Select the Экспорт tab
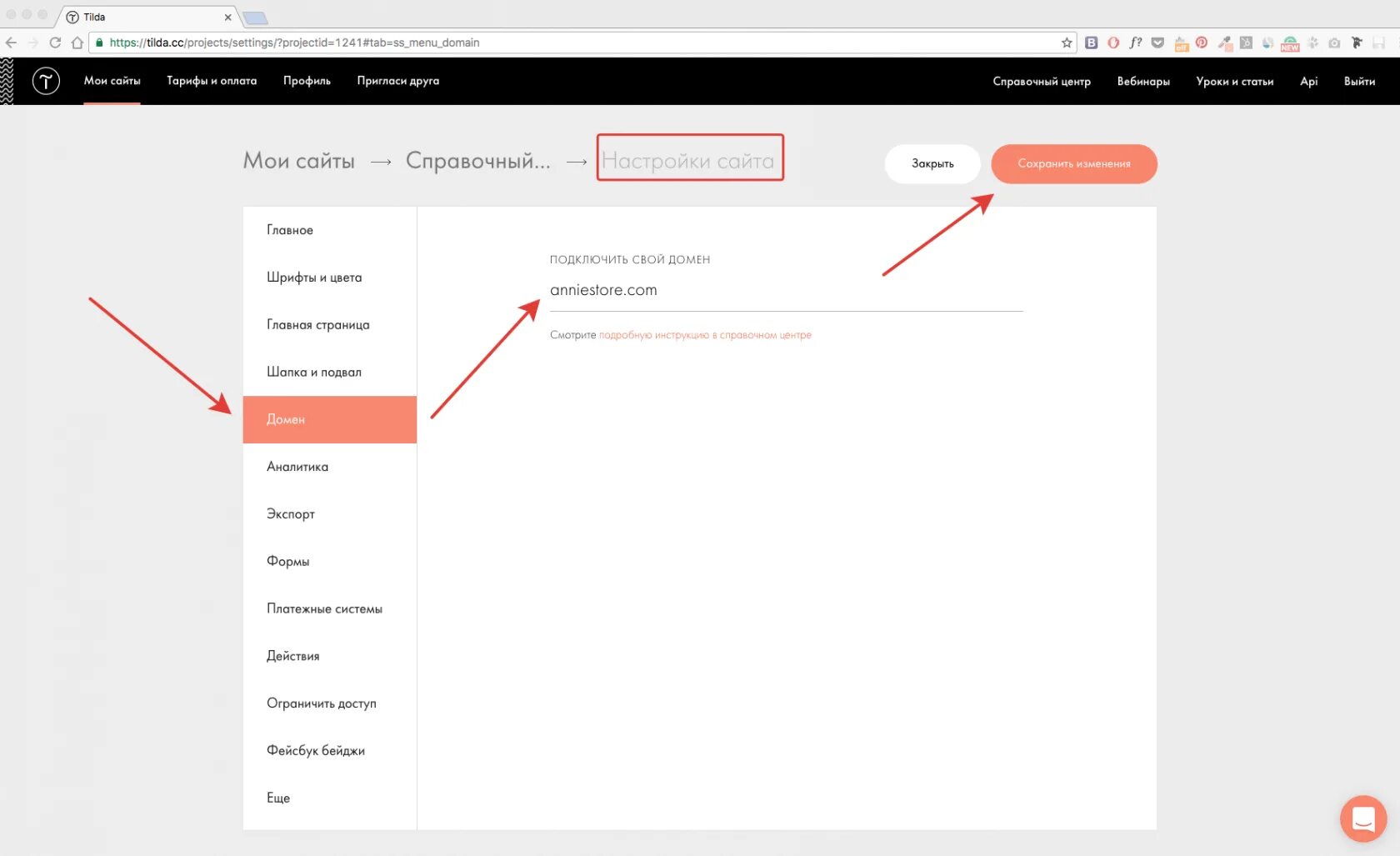The height and width of the screenshot is (856, 1400). 330,514
